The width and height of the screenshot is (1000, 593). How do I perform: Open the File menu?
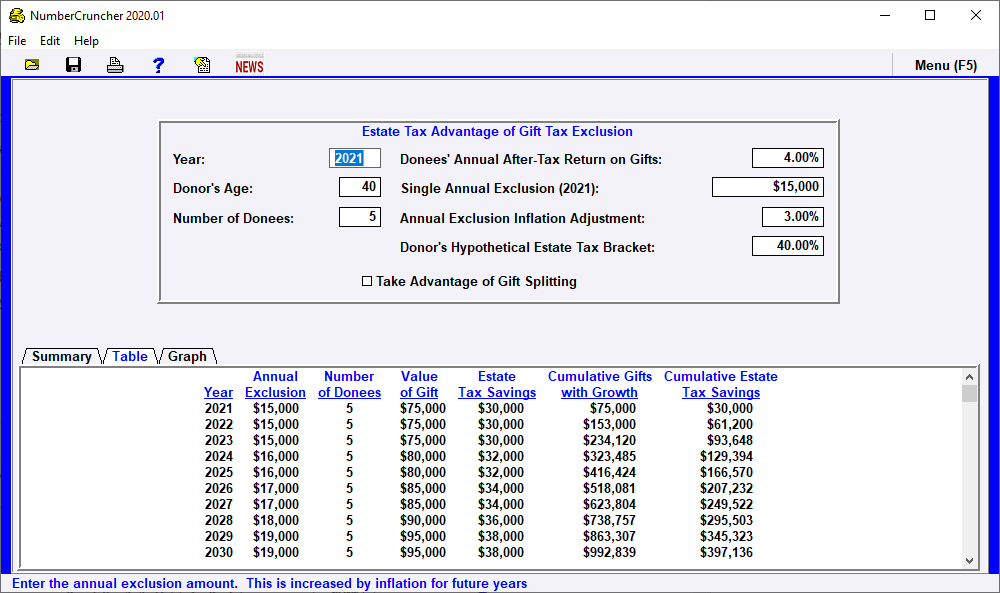(x=17, y=41)
